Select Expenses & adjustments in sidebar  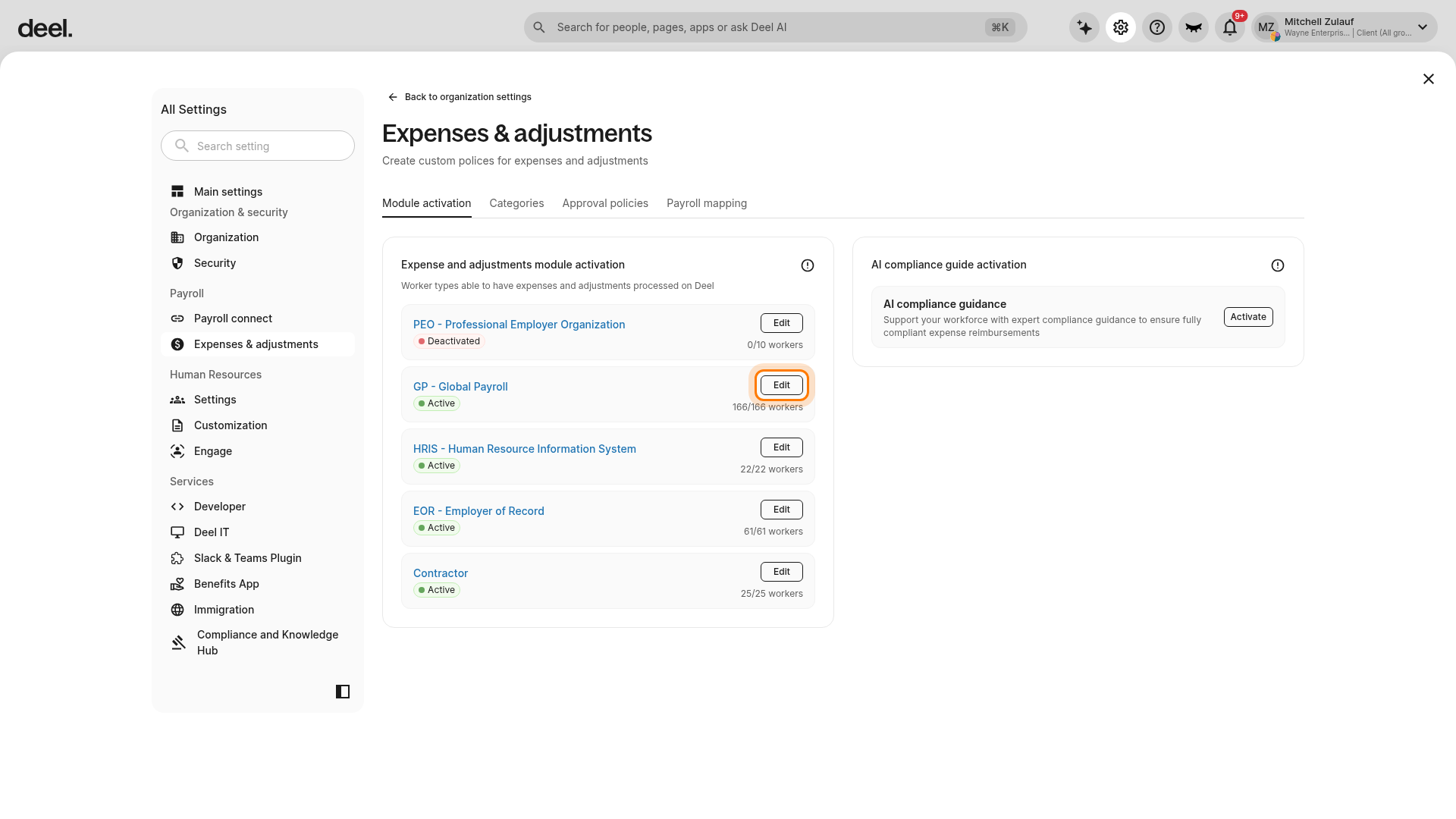258,344
